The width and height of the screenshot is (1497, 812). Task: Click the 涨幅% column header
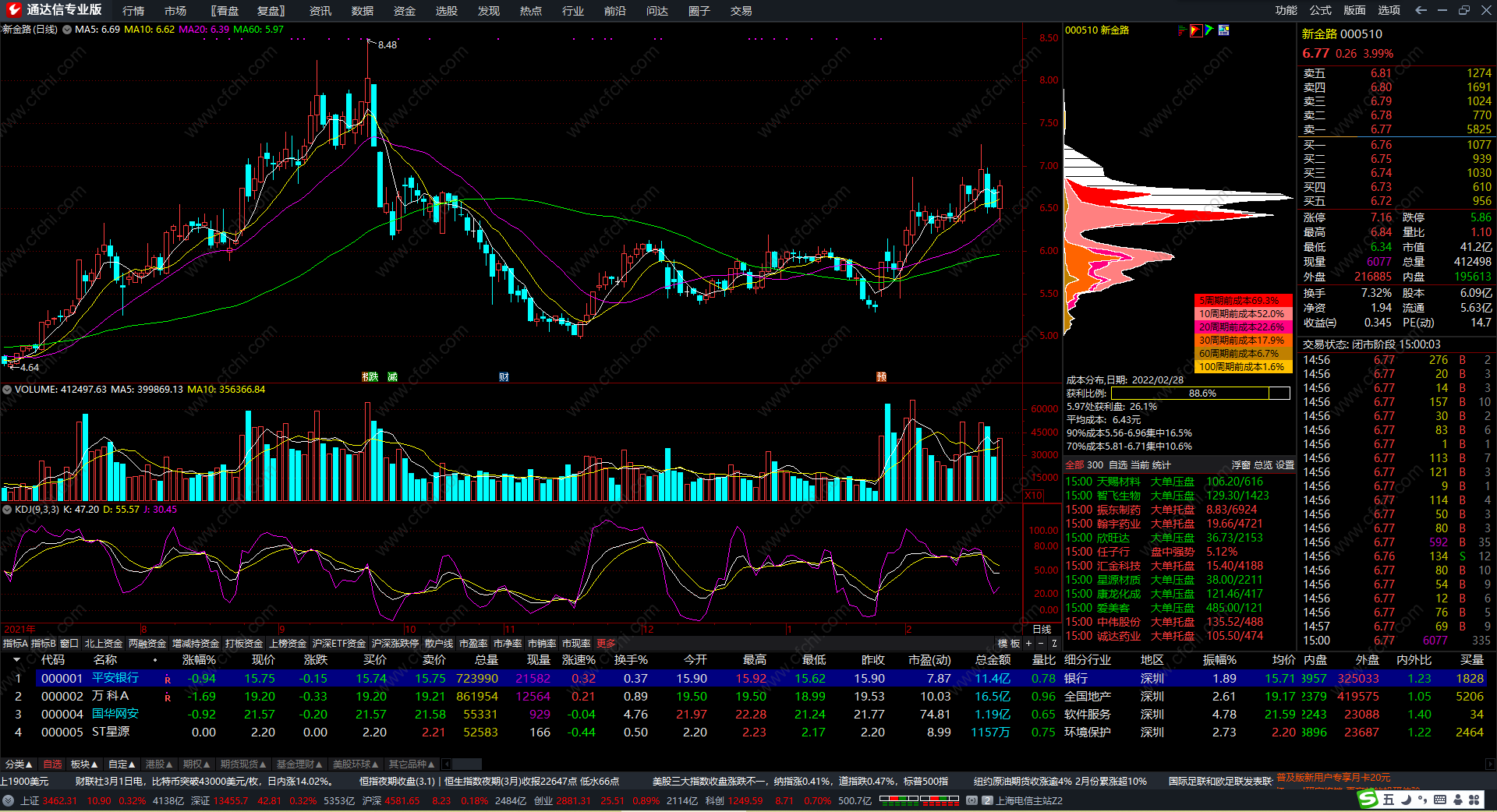pyautogui.click(x=199, y=660)
